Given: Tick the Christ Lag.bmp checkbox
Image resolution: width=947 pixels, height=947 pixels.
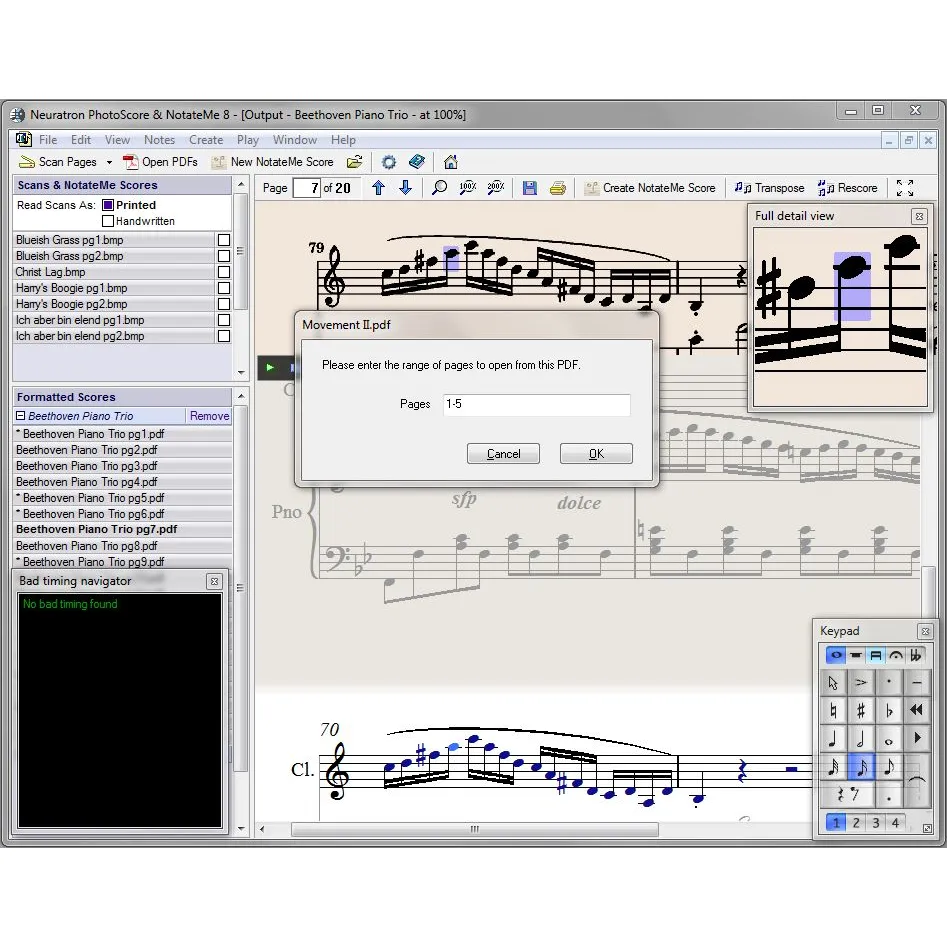Looking at the screenshot, I should [x=223, y=272].
